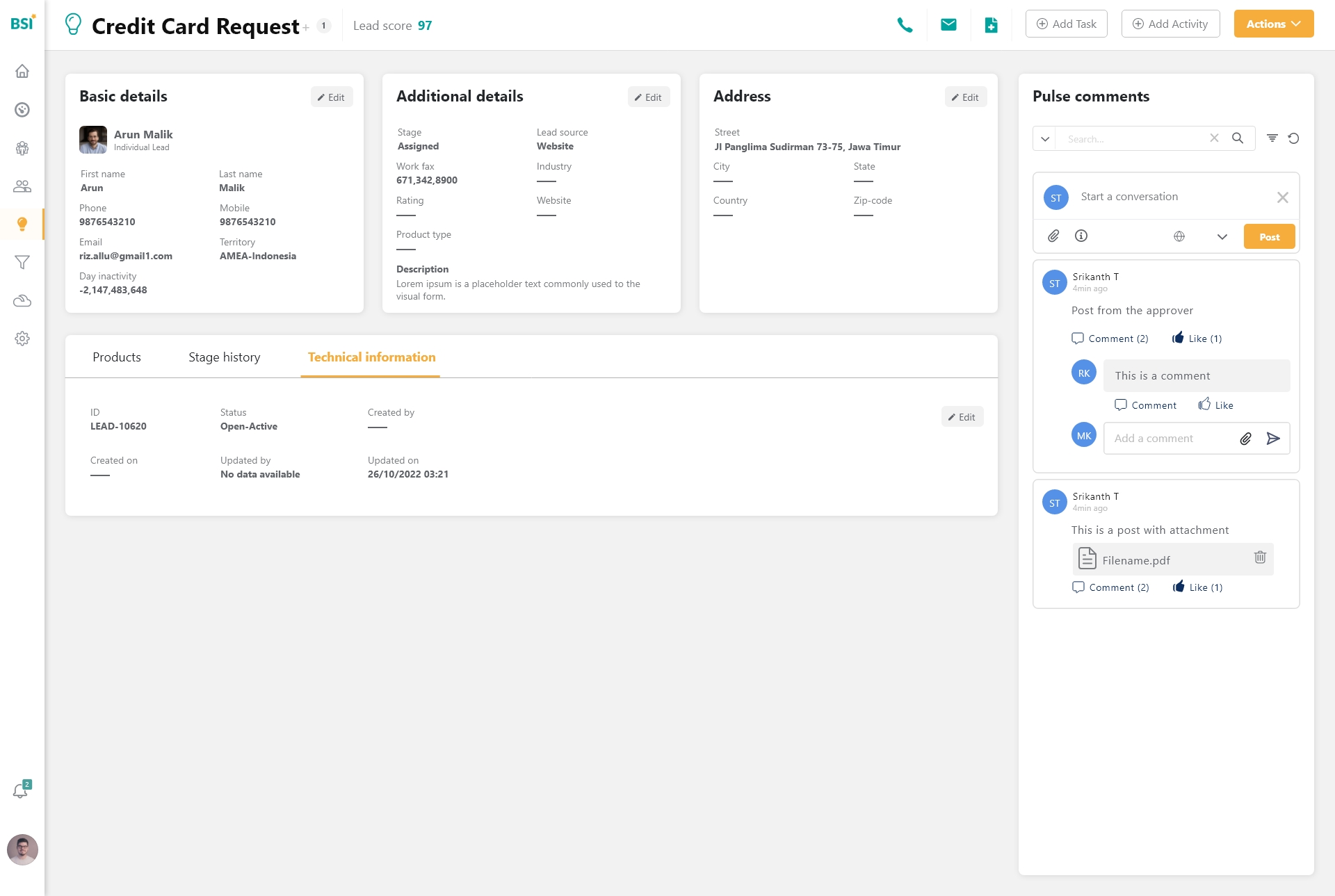Click the Add Task button
This screenshot has height=896, width=1335.
coord(1066,24)
